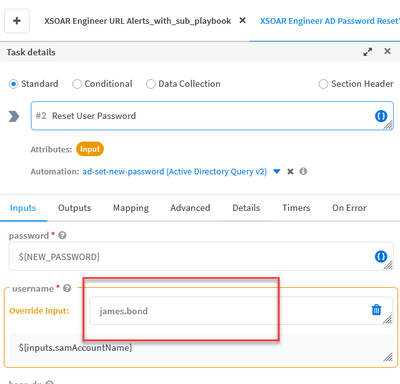Choose the Section Header radio option

click(323, 84)
